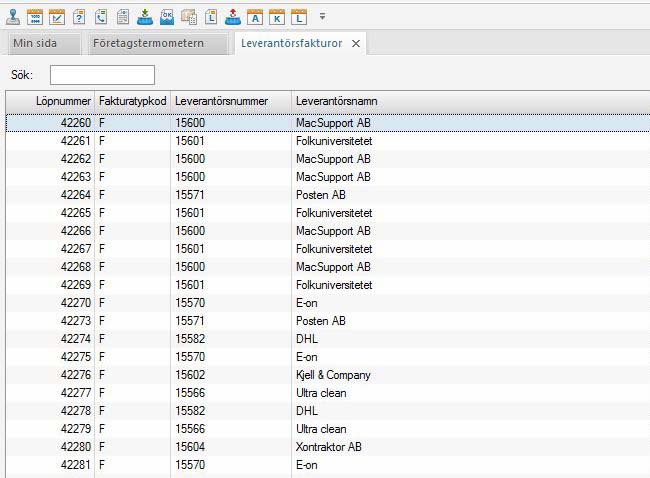
Task: Click the calculator with documents icon
Action: tap(189, 17)
